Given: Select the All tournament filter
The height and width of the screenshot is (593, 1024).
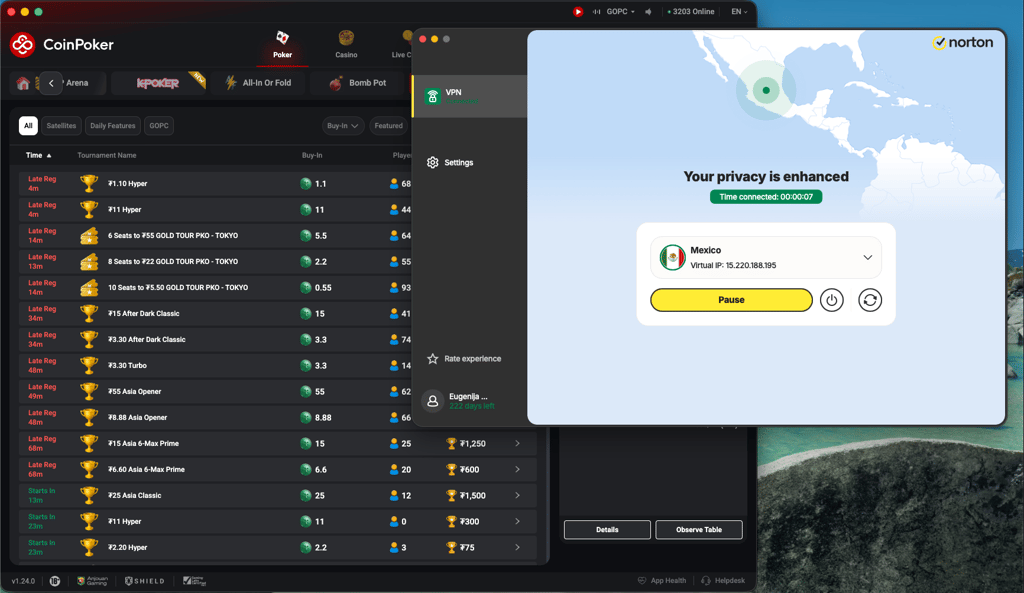Looking at the screenshot, I should (28, 126).
